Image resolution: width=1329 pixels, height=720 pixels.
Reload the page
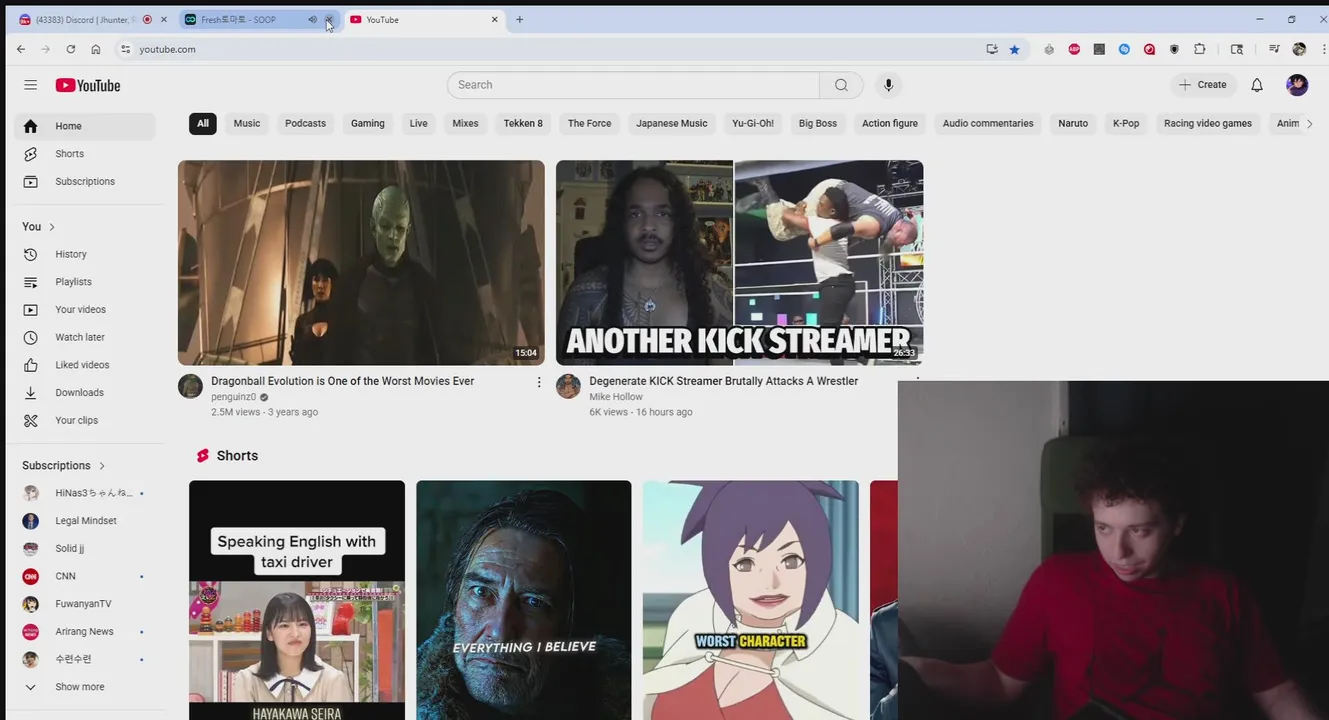click(70, 49)
